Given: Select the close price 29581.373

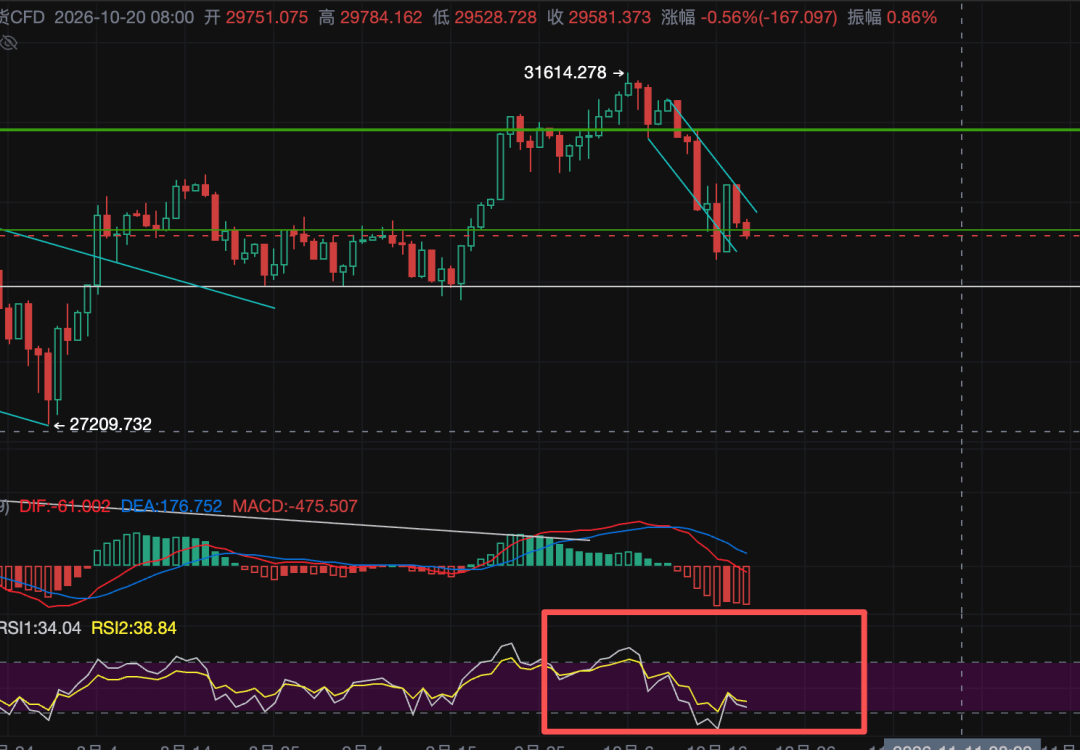Looking at the screenshot, I should (x=608, y=18).
